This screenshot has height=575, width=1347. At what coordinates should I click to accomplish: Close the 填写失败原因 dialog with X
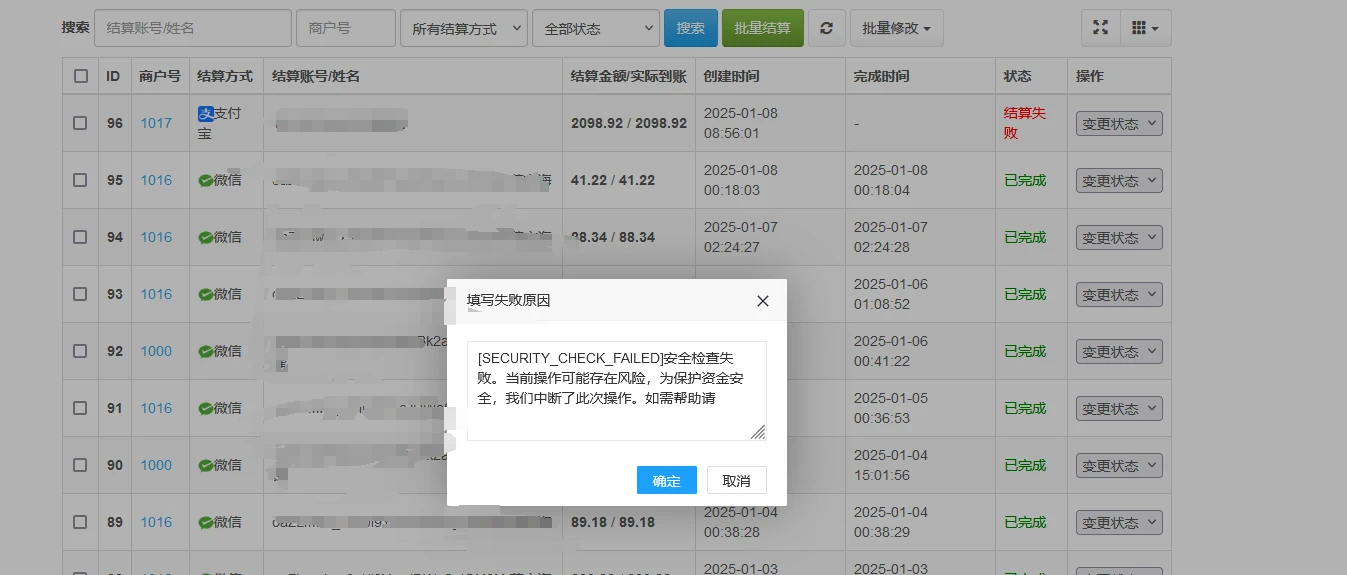(x=762, y=301)
